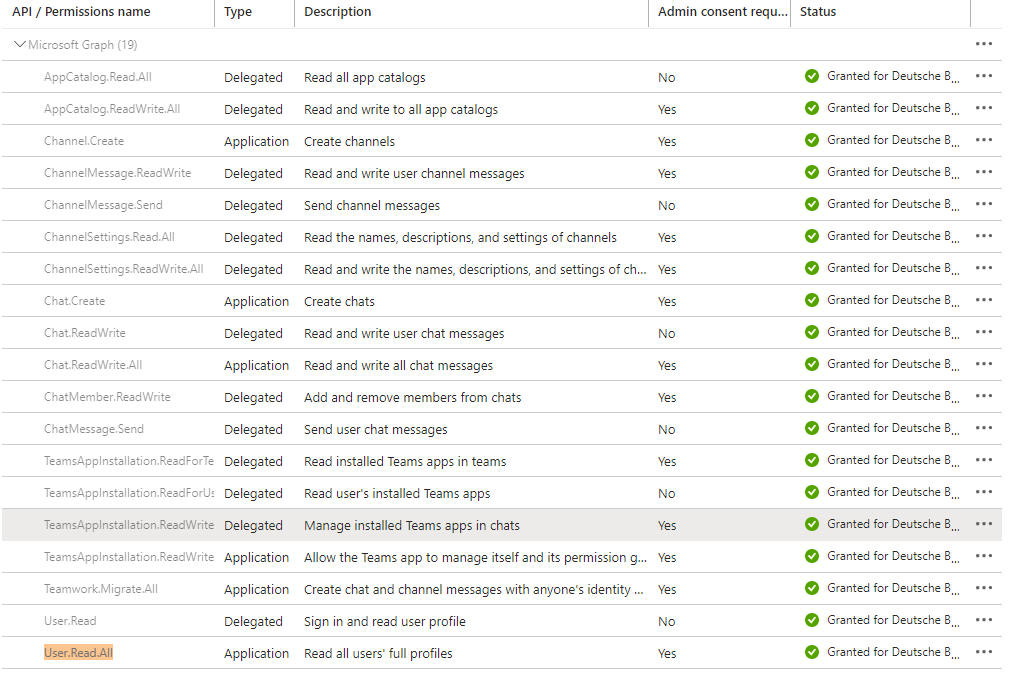
Task: Select the Chat.Create permission name
Action: pyautogui.click(x=75, y=301)
